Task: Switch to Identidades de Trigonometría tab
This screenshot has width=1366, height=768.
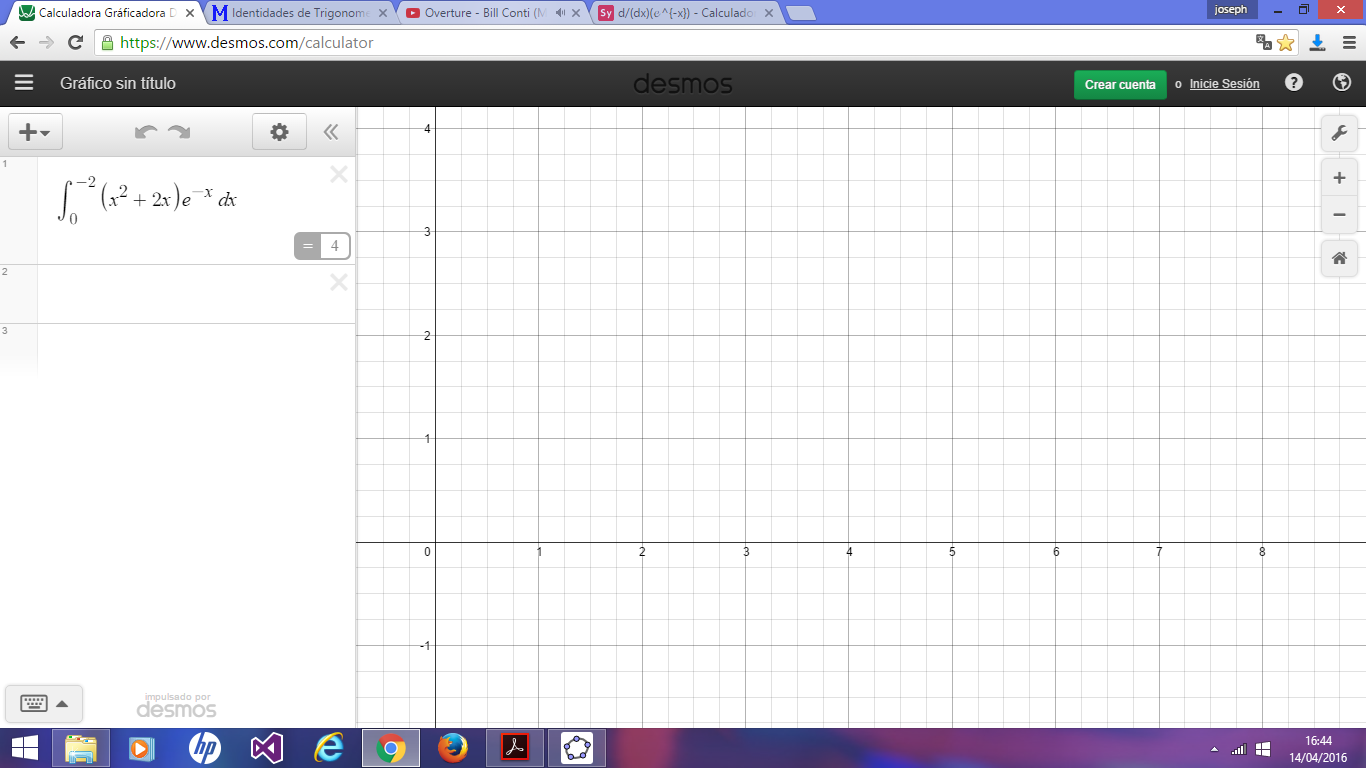Action: click(x=300, y=13)
